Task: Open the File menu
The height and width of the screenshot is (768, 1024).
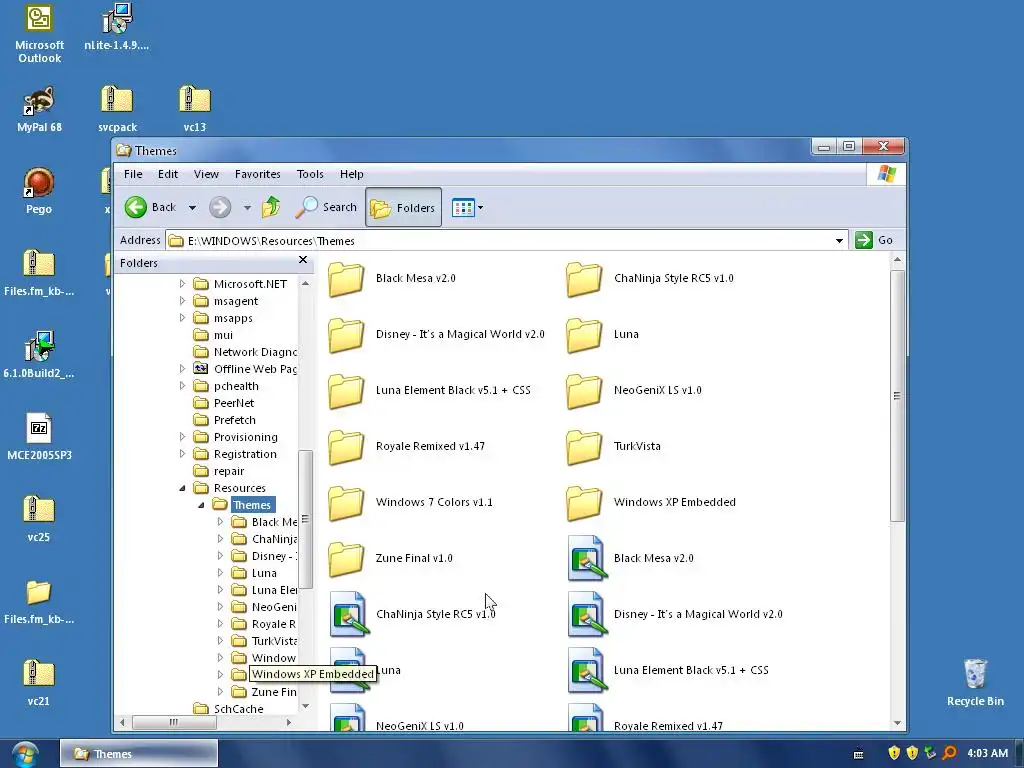Action: pyautogui.click(x=133, y=174)
